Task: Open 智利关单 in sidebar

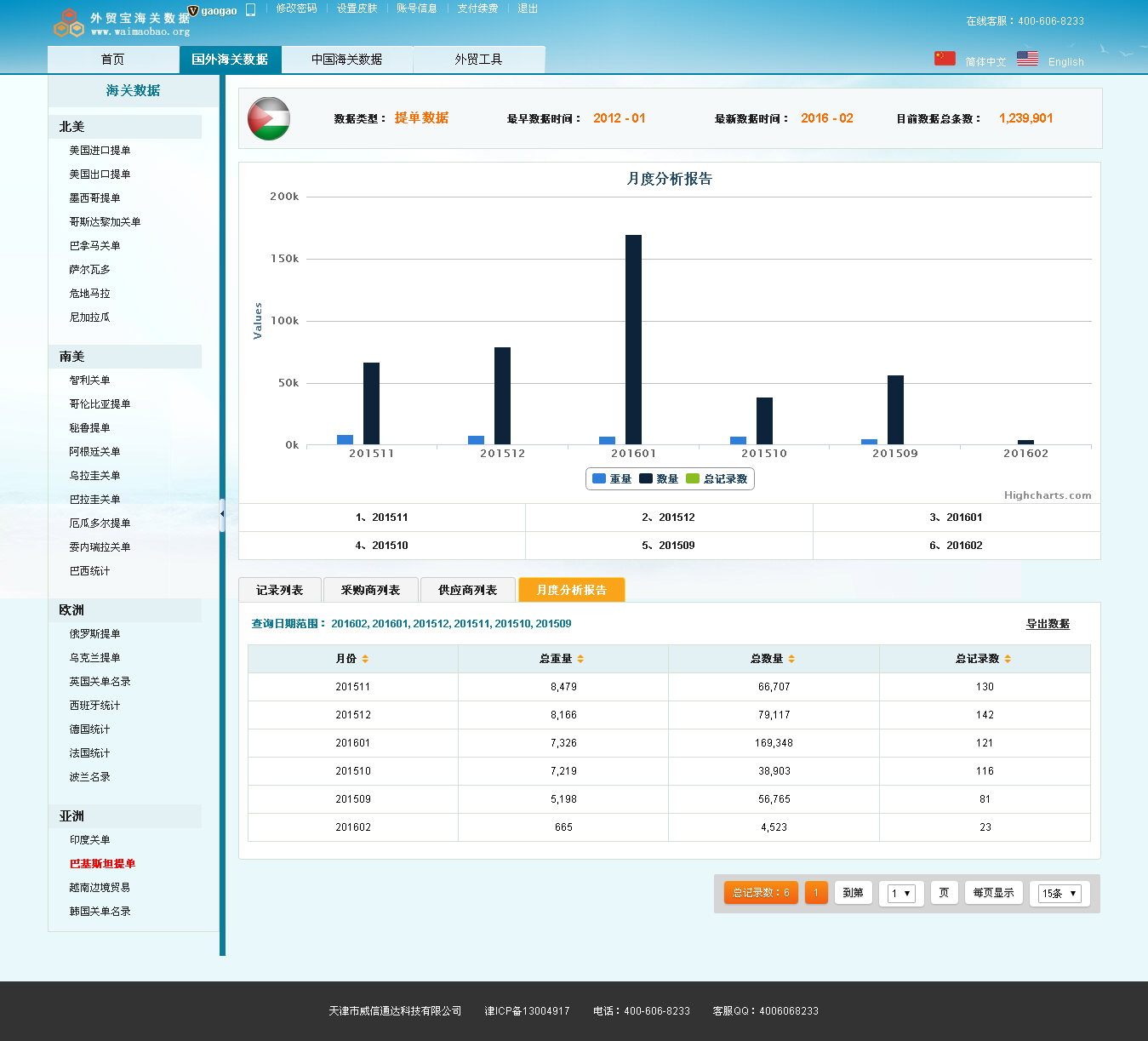Action: [89, 380]
